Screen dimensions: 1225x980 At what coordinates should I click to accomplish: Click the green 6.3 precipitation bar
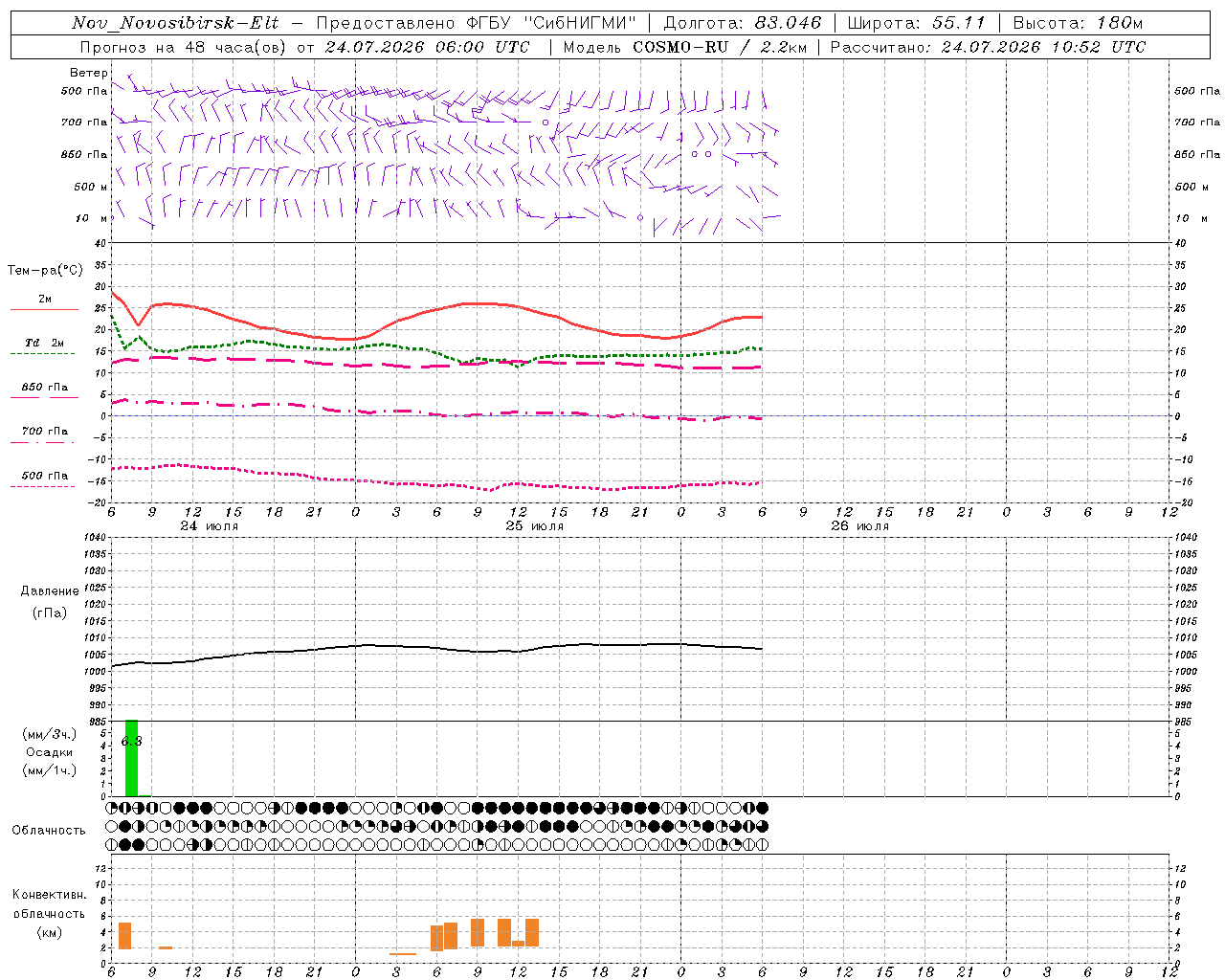click(x=131, y=757)
